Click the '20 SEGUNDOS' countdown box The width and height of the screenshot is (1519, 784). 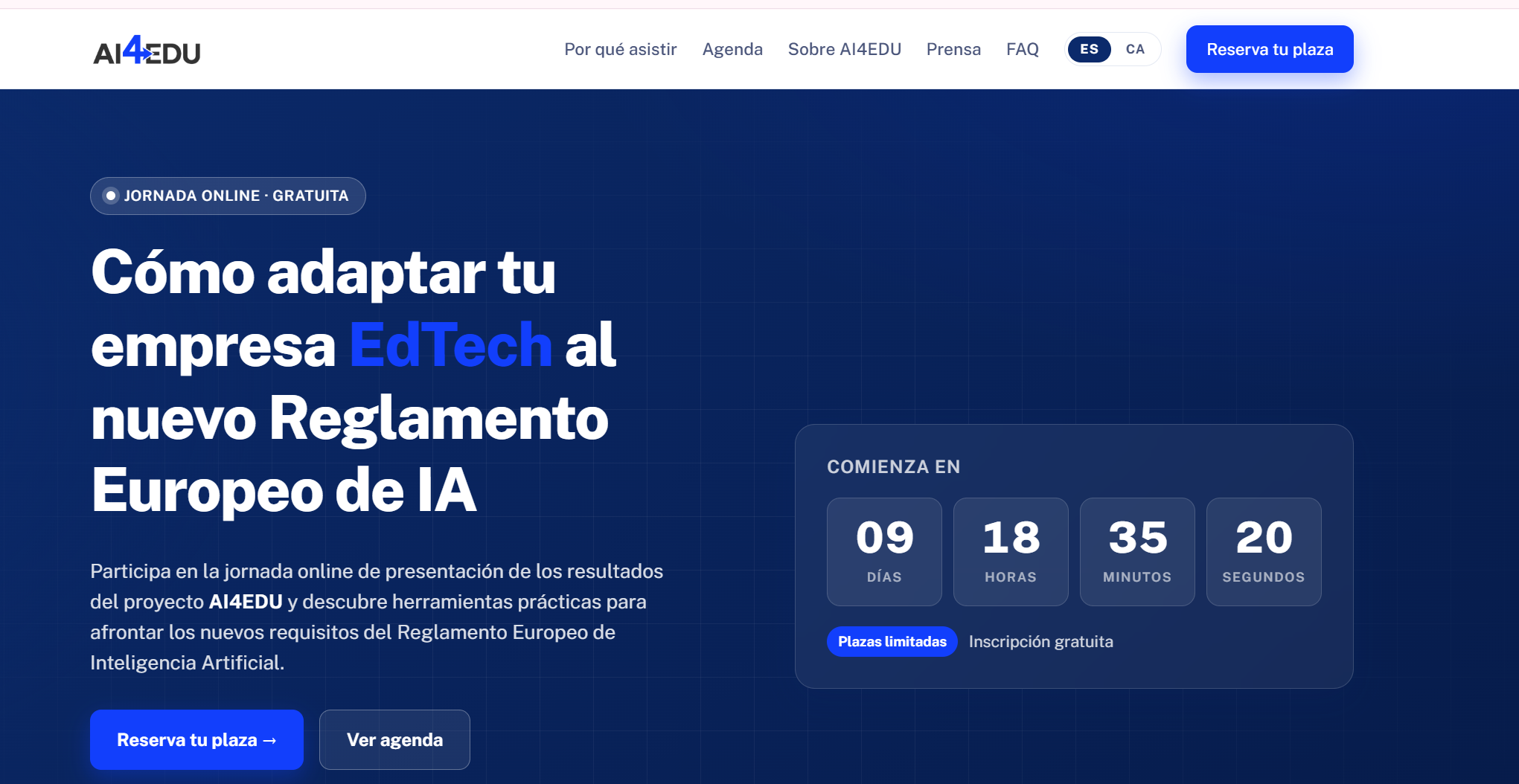coord(1264,551)
